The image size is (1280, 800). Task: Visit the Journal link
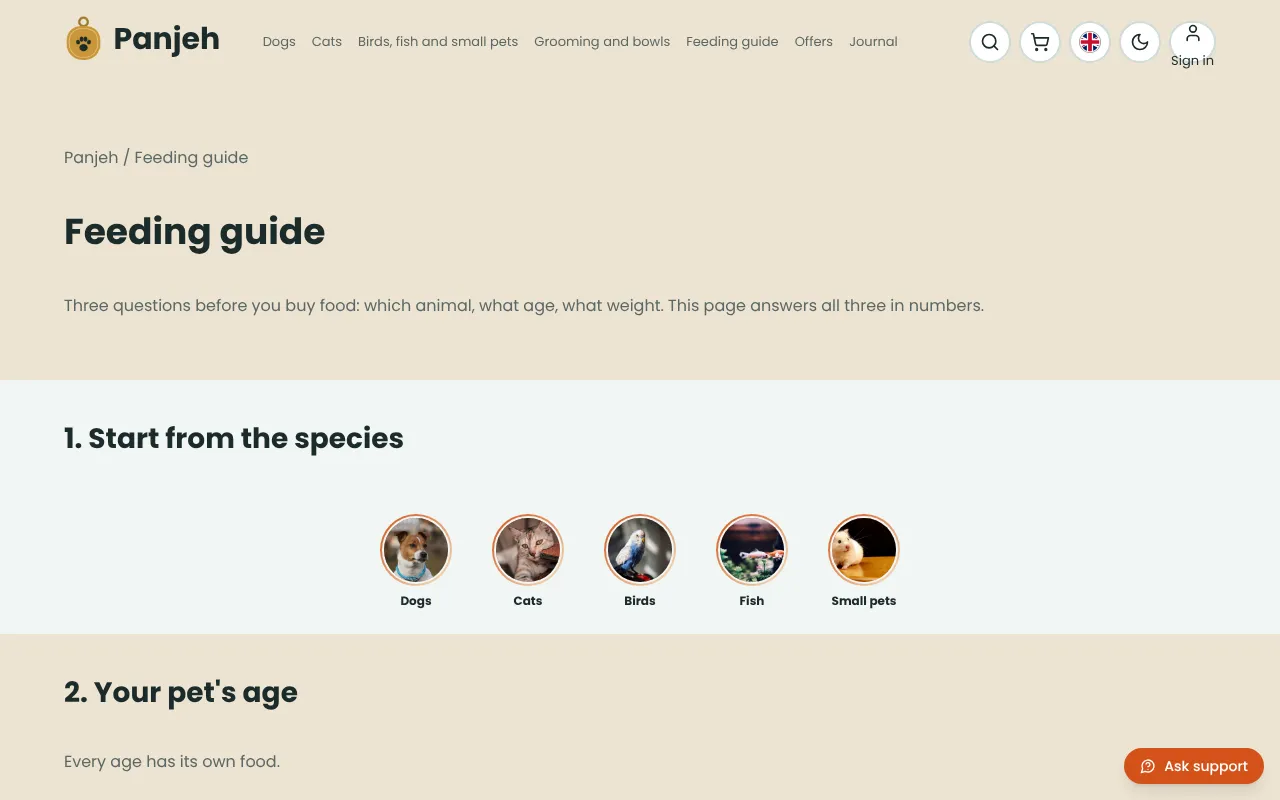click(x=873, y=42)
